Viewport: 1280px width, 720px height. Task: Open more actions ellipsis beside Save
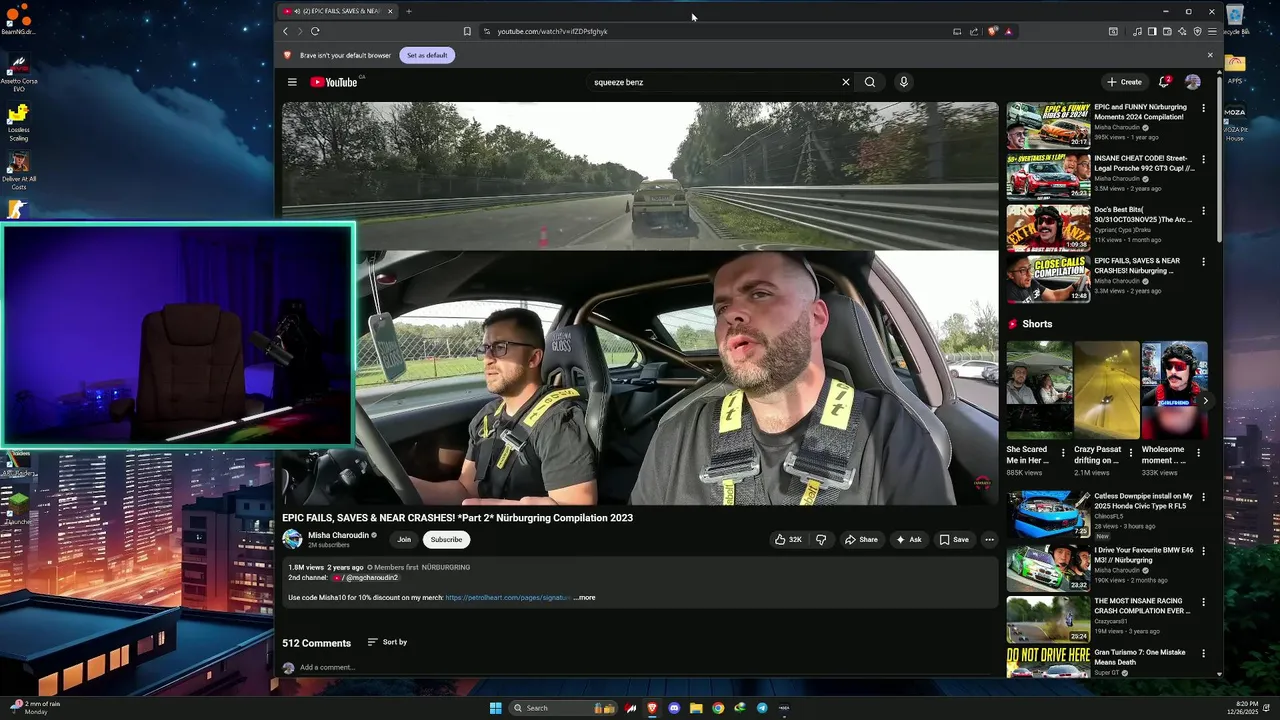pos(989,539)
